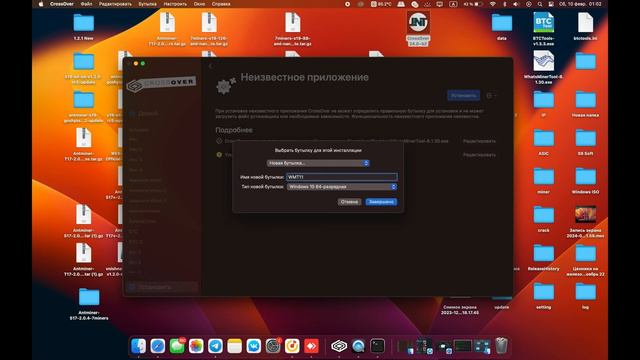This screenshot has width=640, height=360.
Task: Open the options dropdown beside Установить
Action: coord(491,96)
